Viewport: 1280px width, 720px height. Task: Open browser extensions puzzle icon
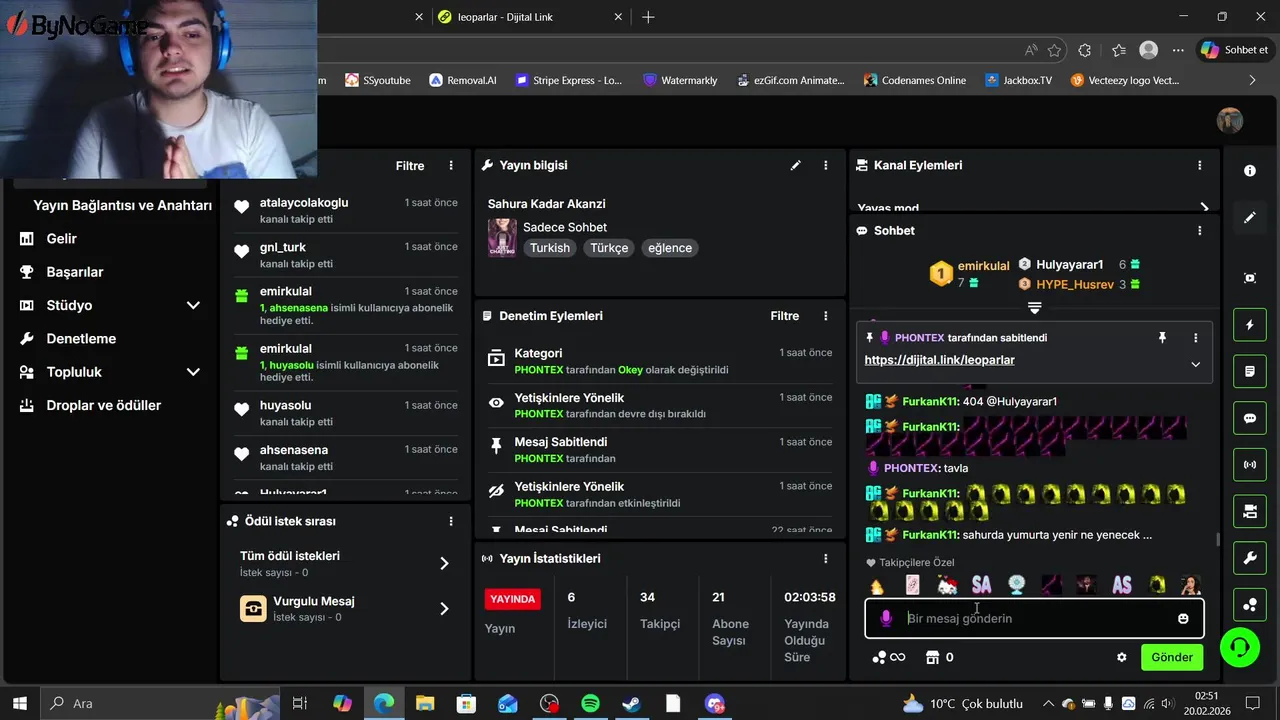1085,50
